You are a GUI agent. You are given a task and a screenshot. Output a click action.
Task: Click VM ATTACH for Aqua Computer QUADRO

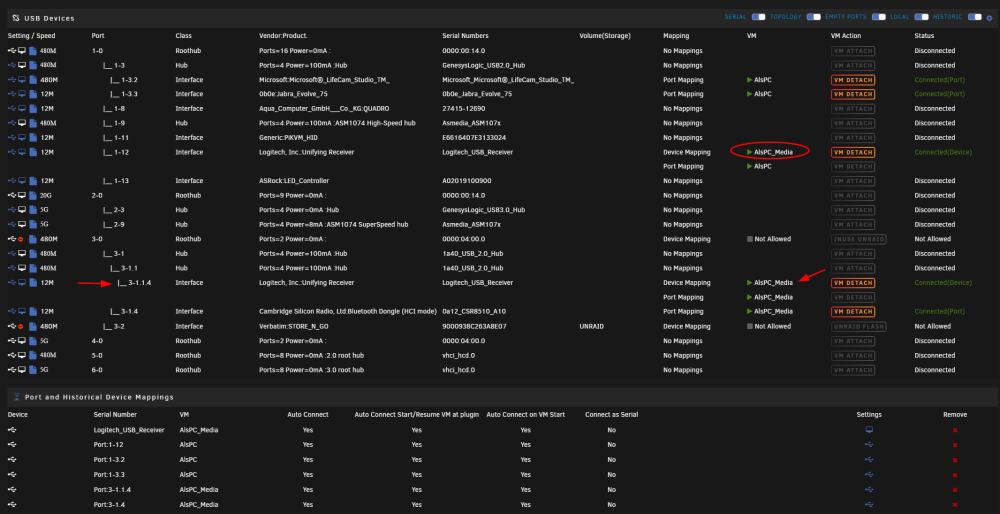pyautogui.click(x=853, y=108)
